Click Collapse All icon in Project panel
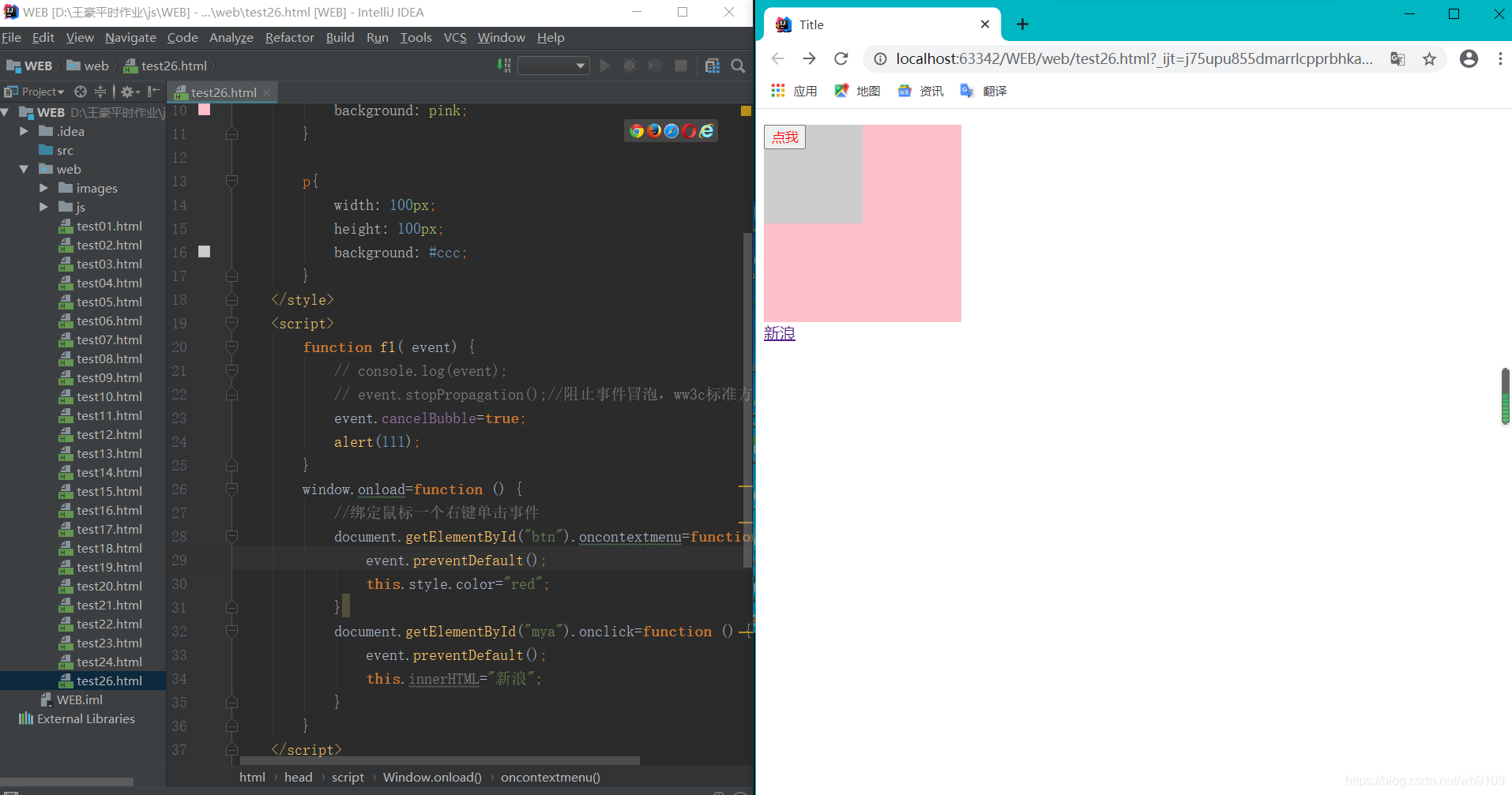Image resolution: width=1512 pixels, height=795 pixels. pos(100,92)
